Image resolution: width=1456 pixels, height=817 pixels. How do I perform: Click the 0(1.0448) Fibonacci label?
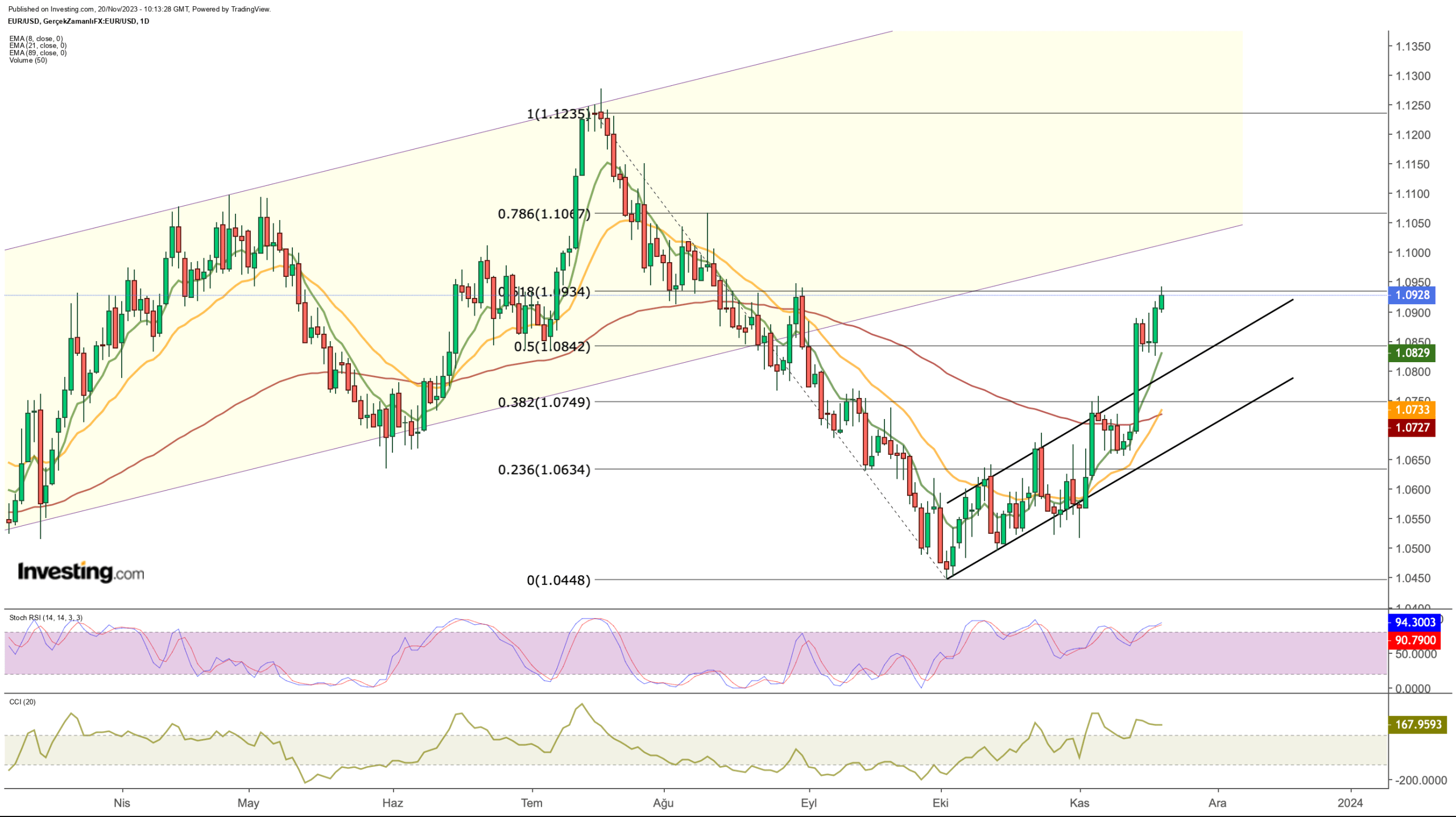click(x=559, y=580)
